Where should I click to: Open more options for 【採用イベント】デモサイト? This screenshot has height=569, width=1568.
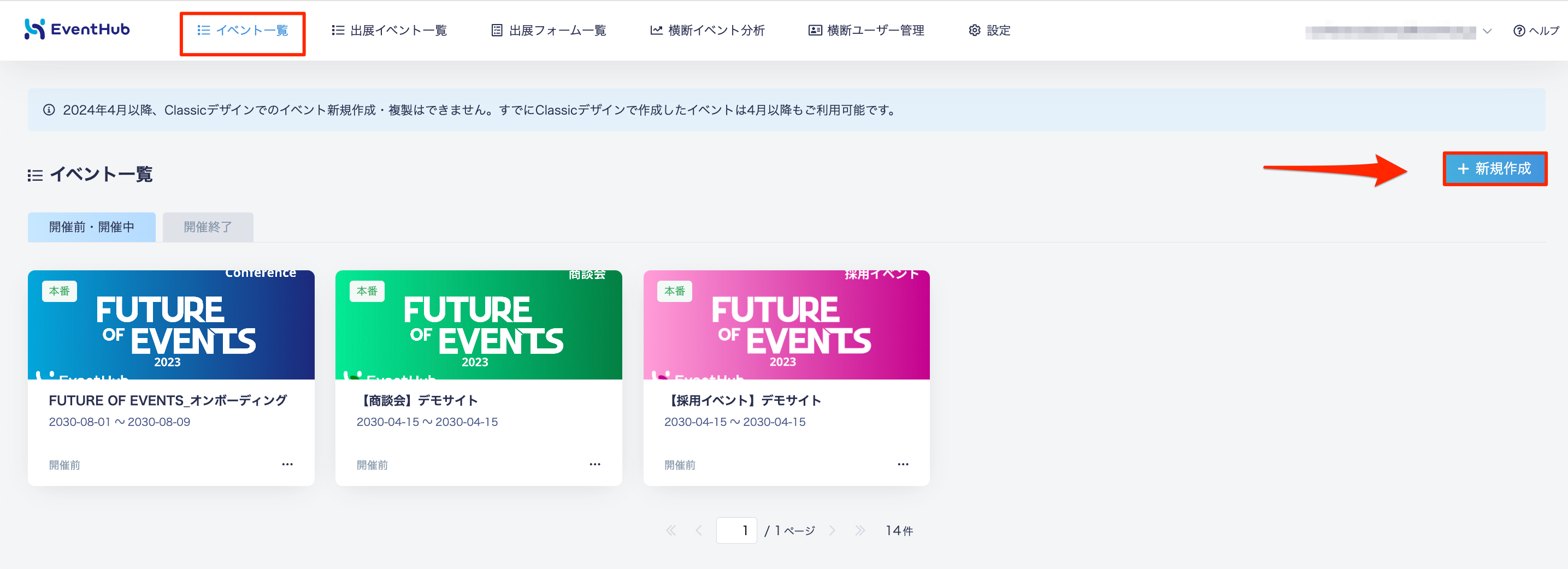pos(903,464)
